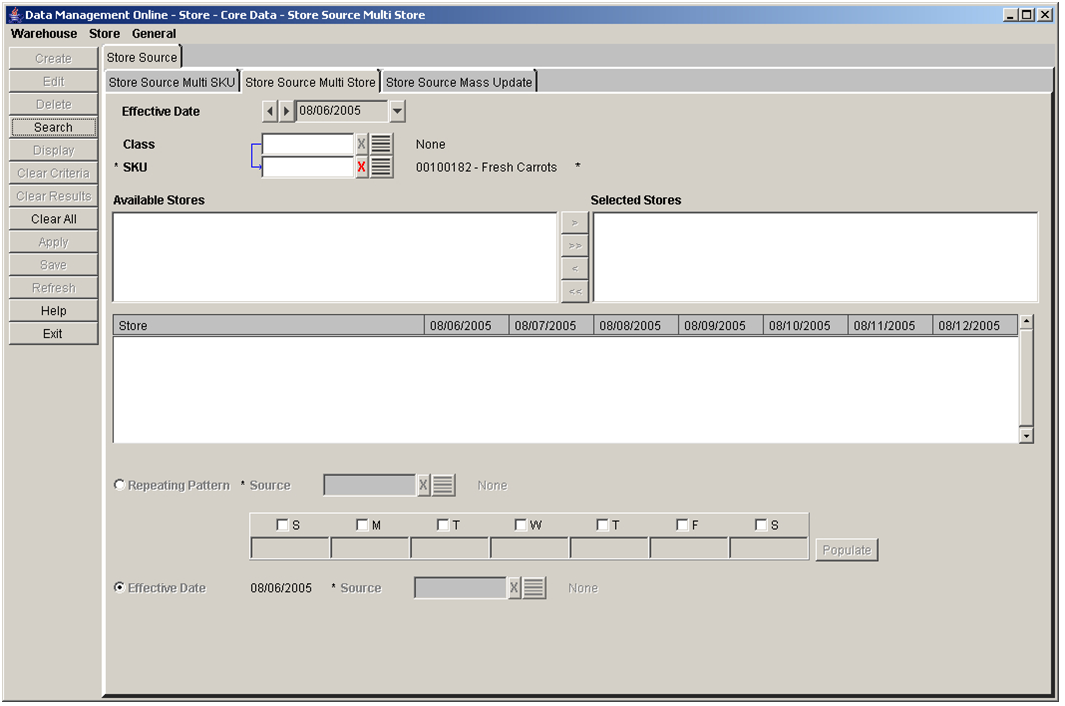This screenshot has height=706, width=1065.
Task: Open Help from the sidebar
Action: 54,311
